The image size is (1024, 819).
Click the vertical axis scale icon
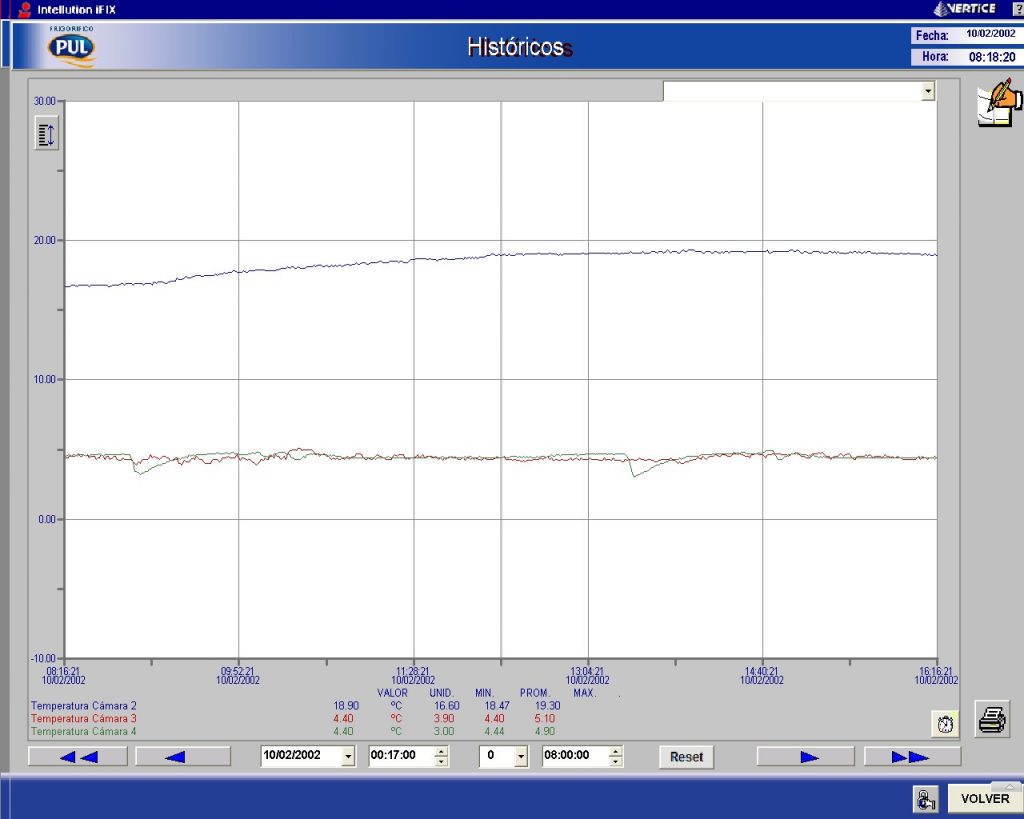coord(47,133)
